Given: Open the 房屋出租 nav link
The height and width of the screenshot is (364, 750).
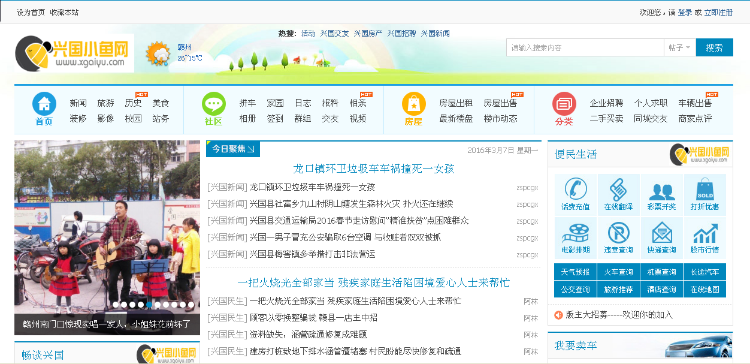Looking at the screenshot, I should pyautogui.click(x=456, y=103).
